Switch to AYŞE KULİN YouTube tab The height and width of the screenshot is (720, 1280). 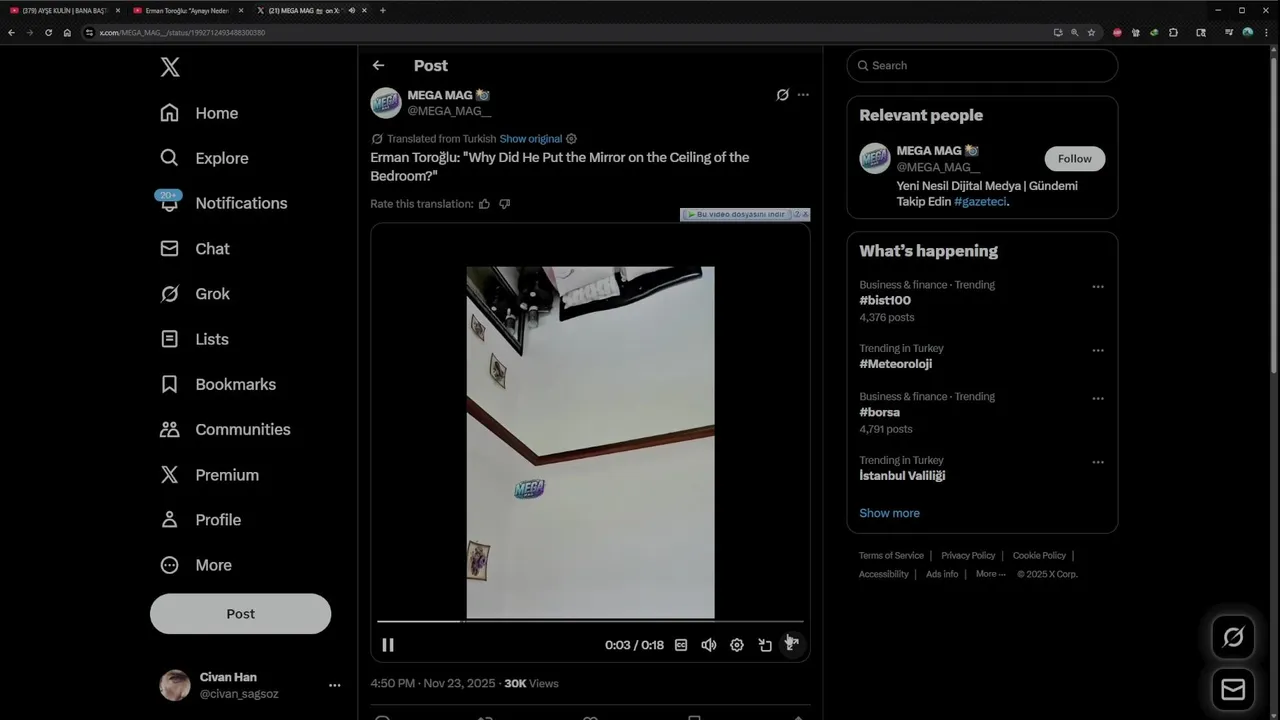(x=64, y=10)
